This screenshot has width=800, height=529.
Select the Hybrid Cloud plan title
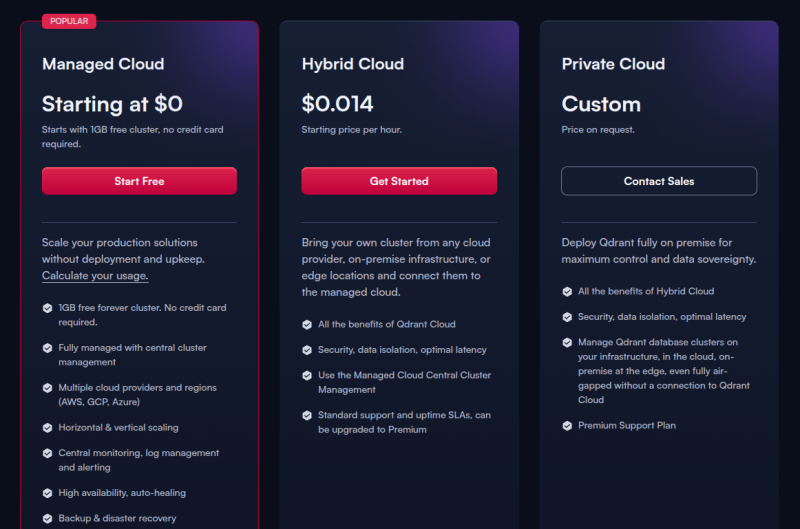click(353, 64)
